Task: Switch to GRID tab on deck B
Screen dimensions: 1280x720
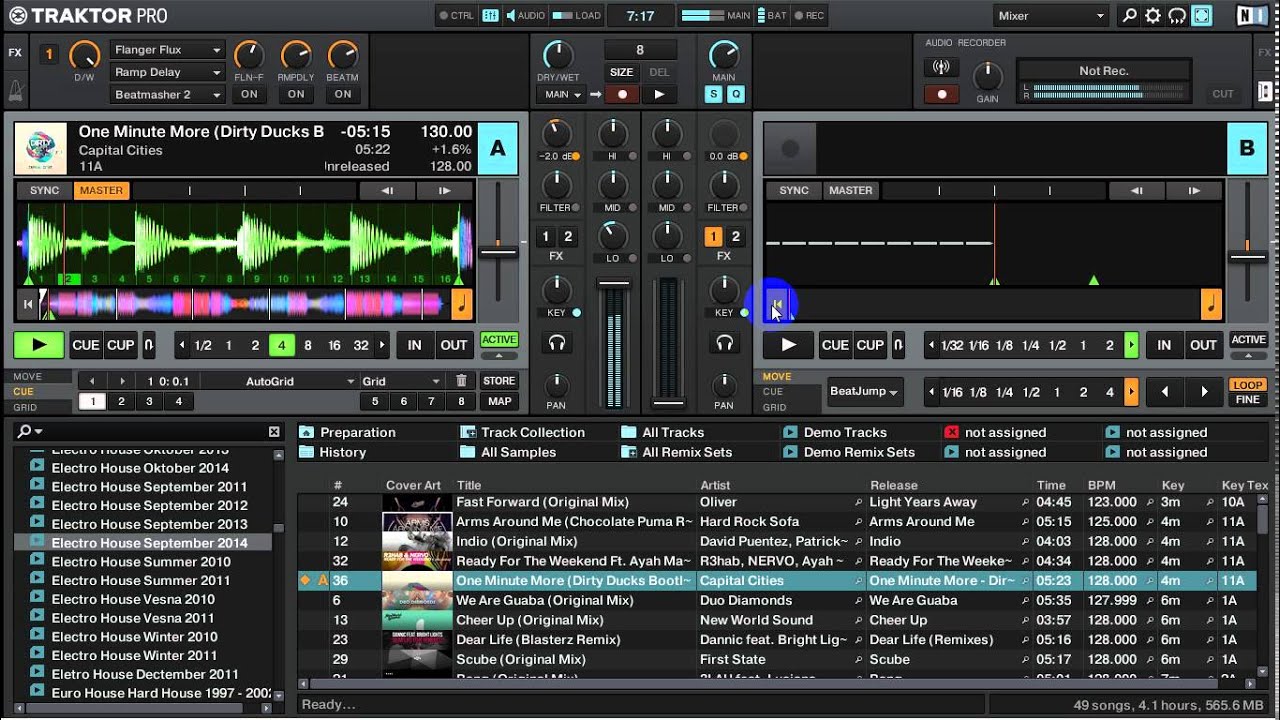Action: [775, 407]
